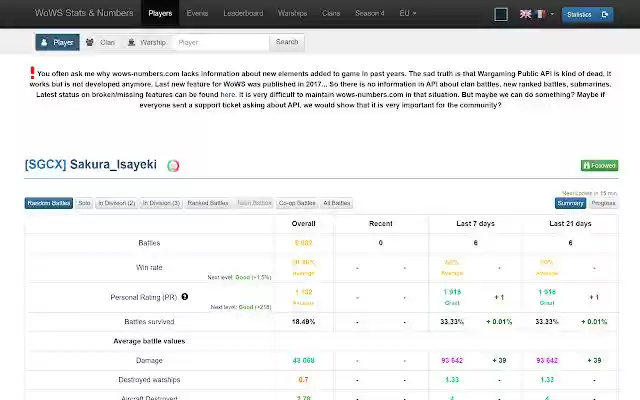Select the UK flag language icon
Screen dimensions: 640x400
(x=525, y=14)
